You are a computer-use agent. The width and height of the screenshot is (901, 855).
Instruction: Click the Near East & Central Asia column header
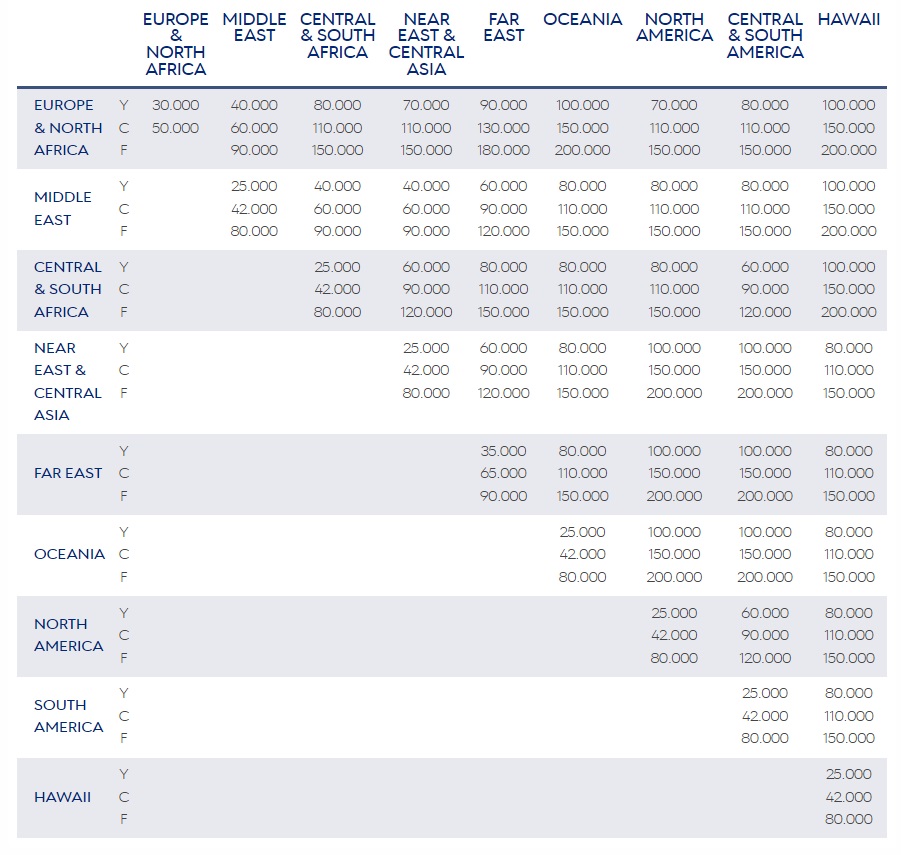pyautogui.click(x=426, y=44)
